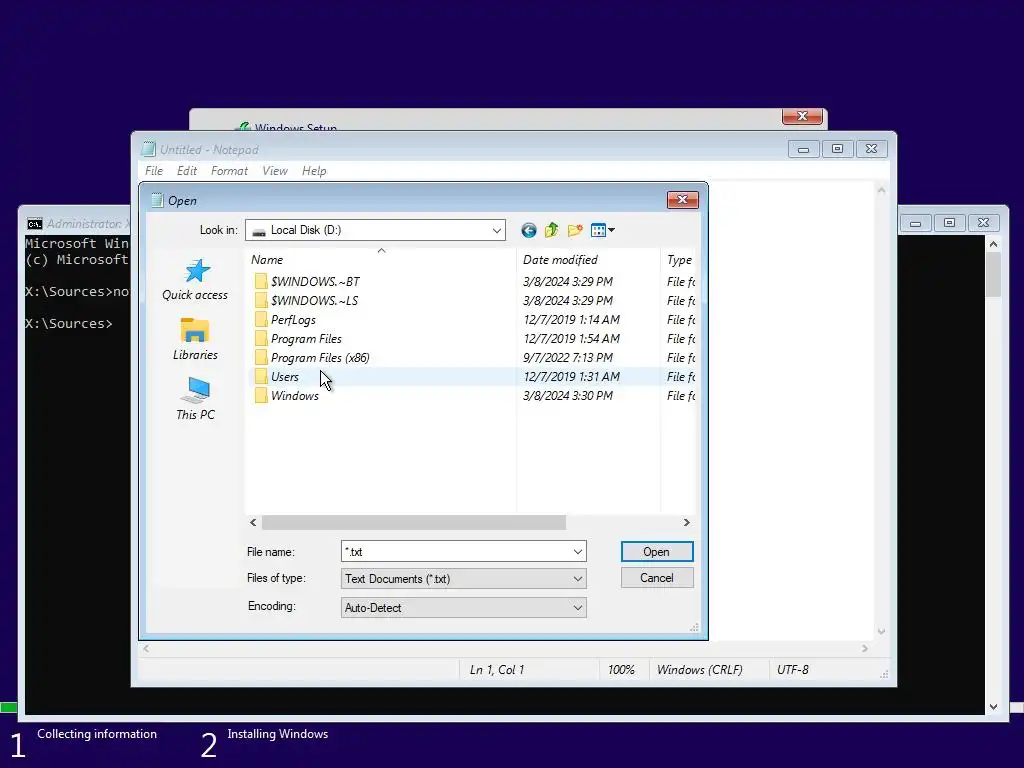Screen dimensions: 1024x768
Task: Sort by Type column header
Action: point(679,259)
